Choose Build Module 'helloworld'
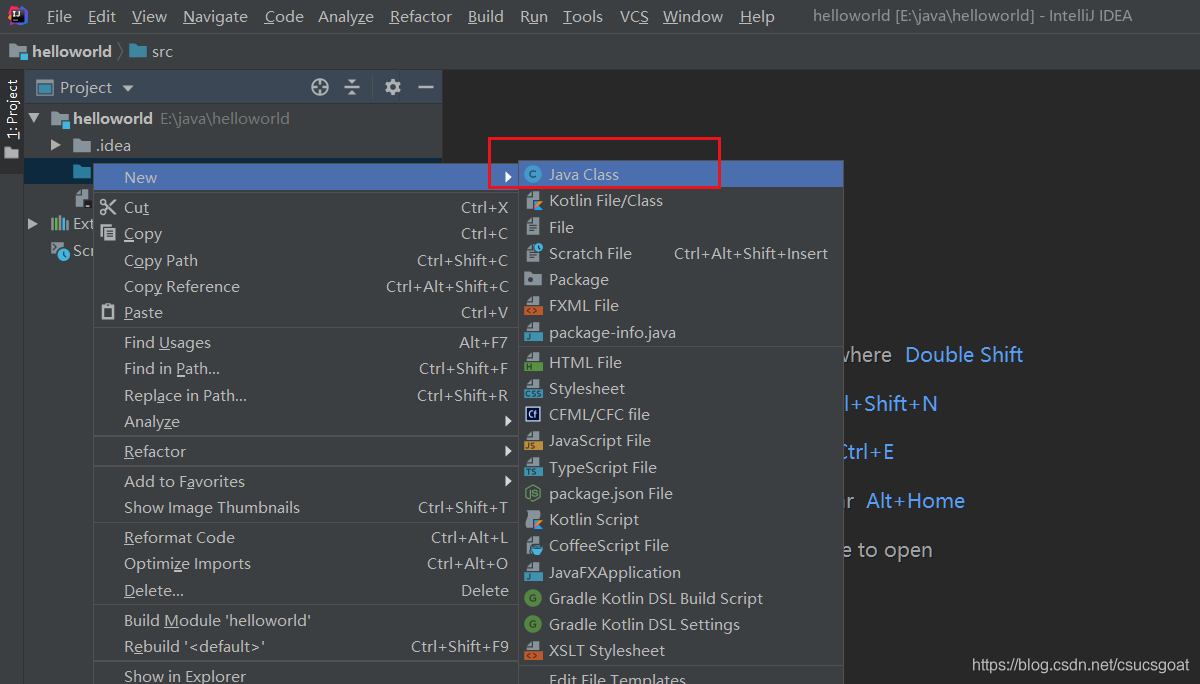This screenshot has height=684, width=1200. tap(305, 621)
